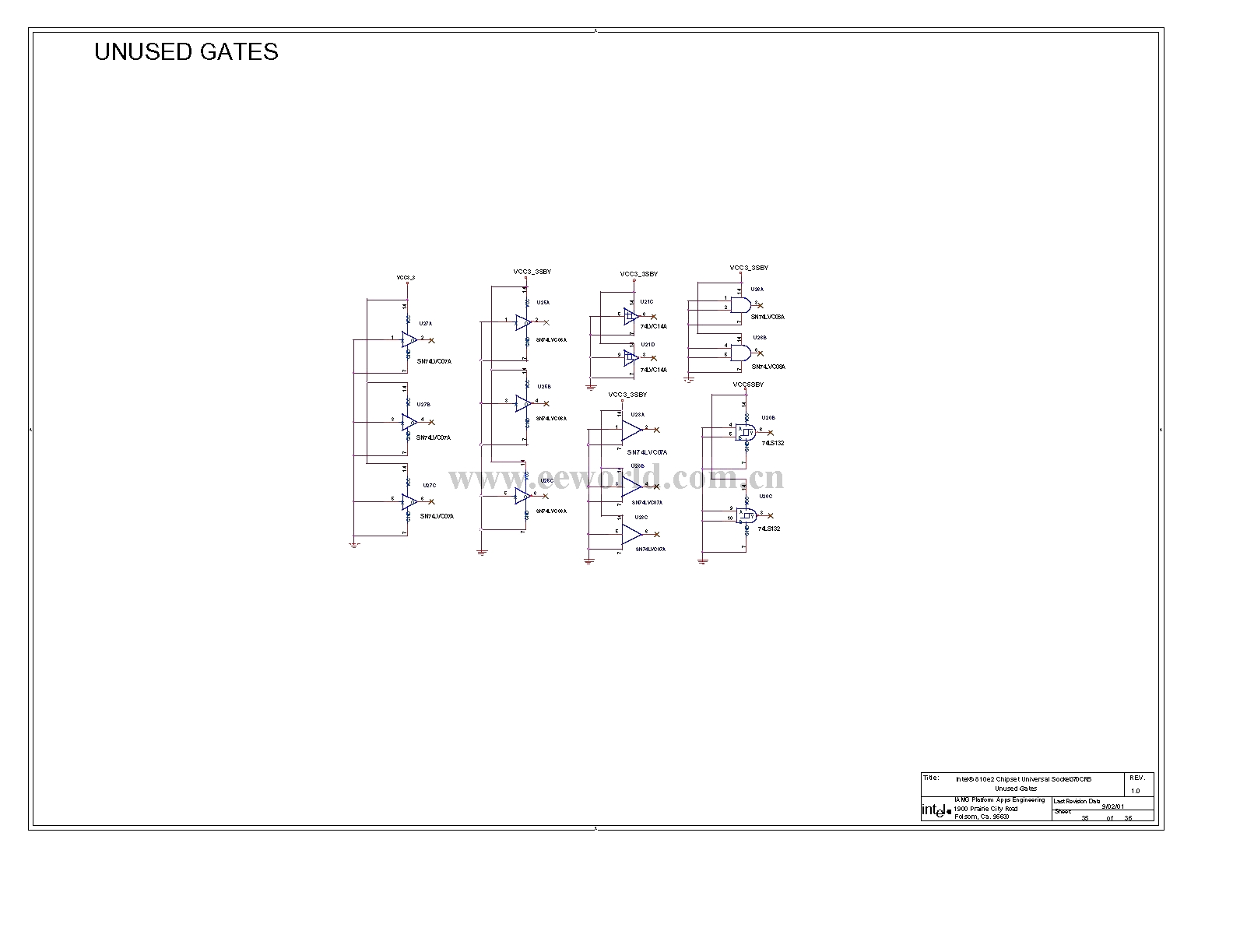Select the U25A inverter gate symbol
The image size is (1233, 952).
(523, 321)
